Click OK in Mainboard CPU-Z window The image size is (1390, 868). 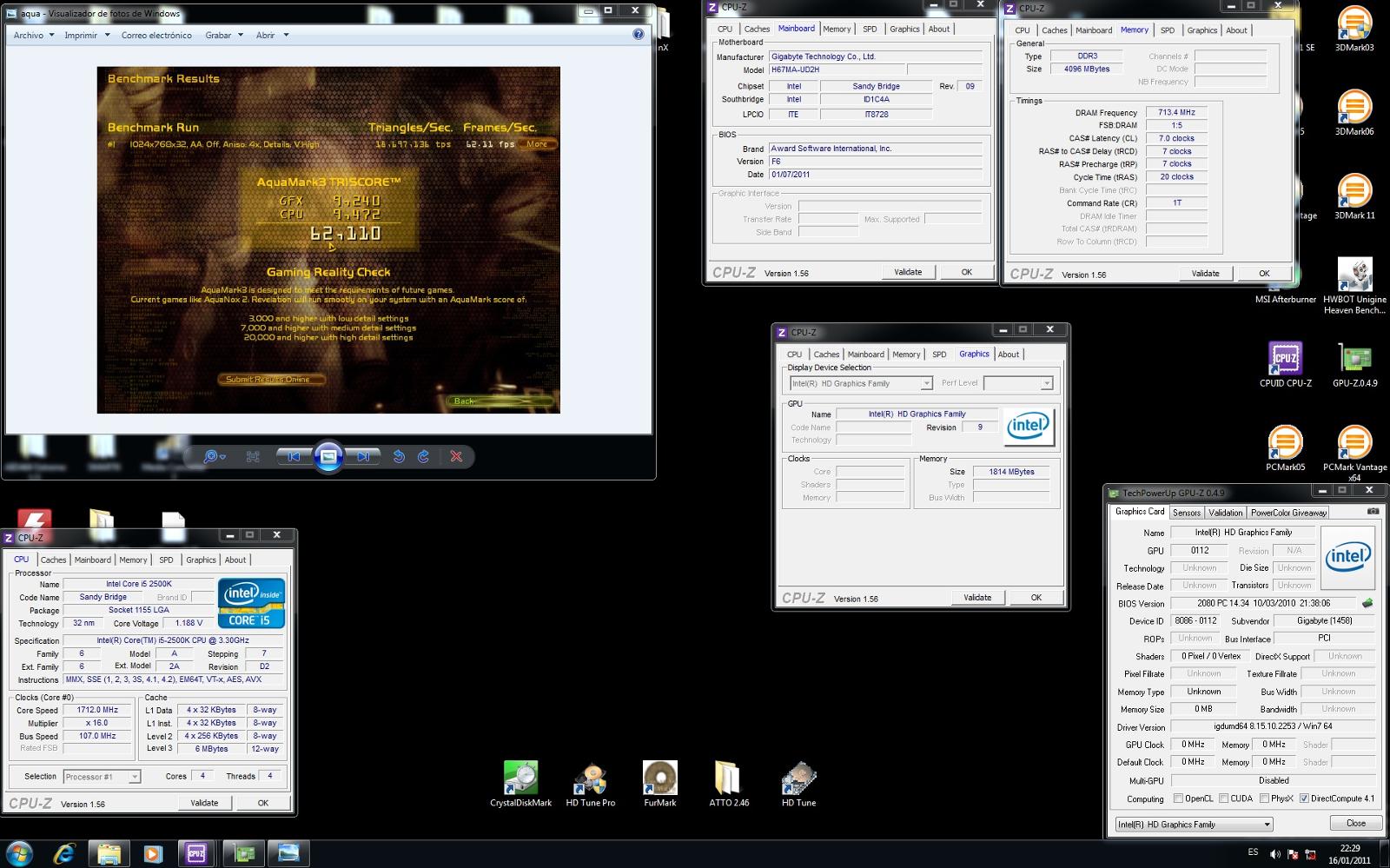pos(966,272)
